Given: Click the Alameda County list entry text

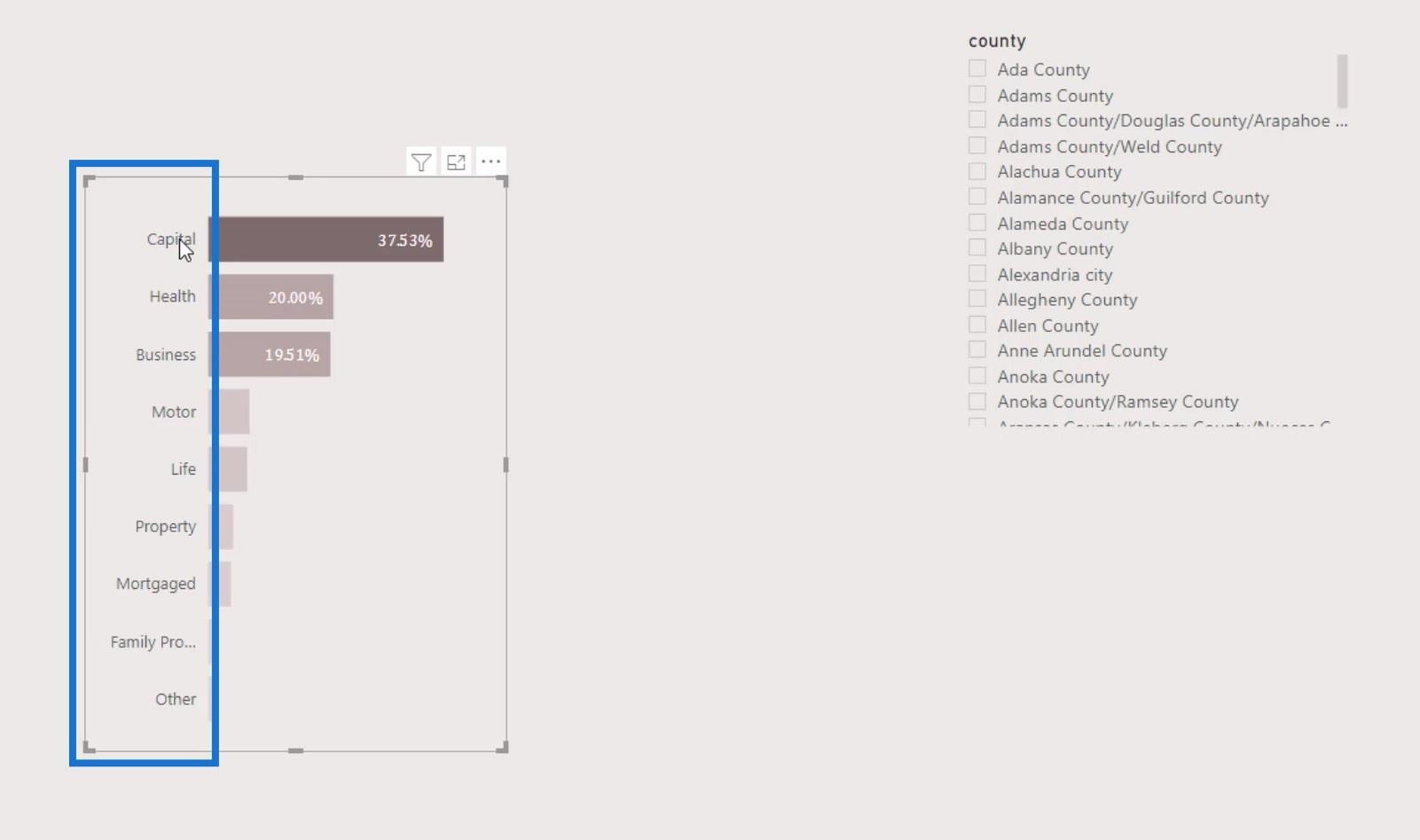Looking at the screenshot, I should tap(1063, 224).
